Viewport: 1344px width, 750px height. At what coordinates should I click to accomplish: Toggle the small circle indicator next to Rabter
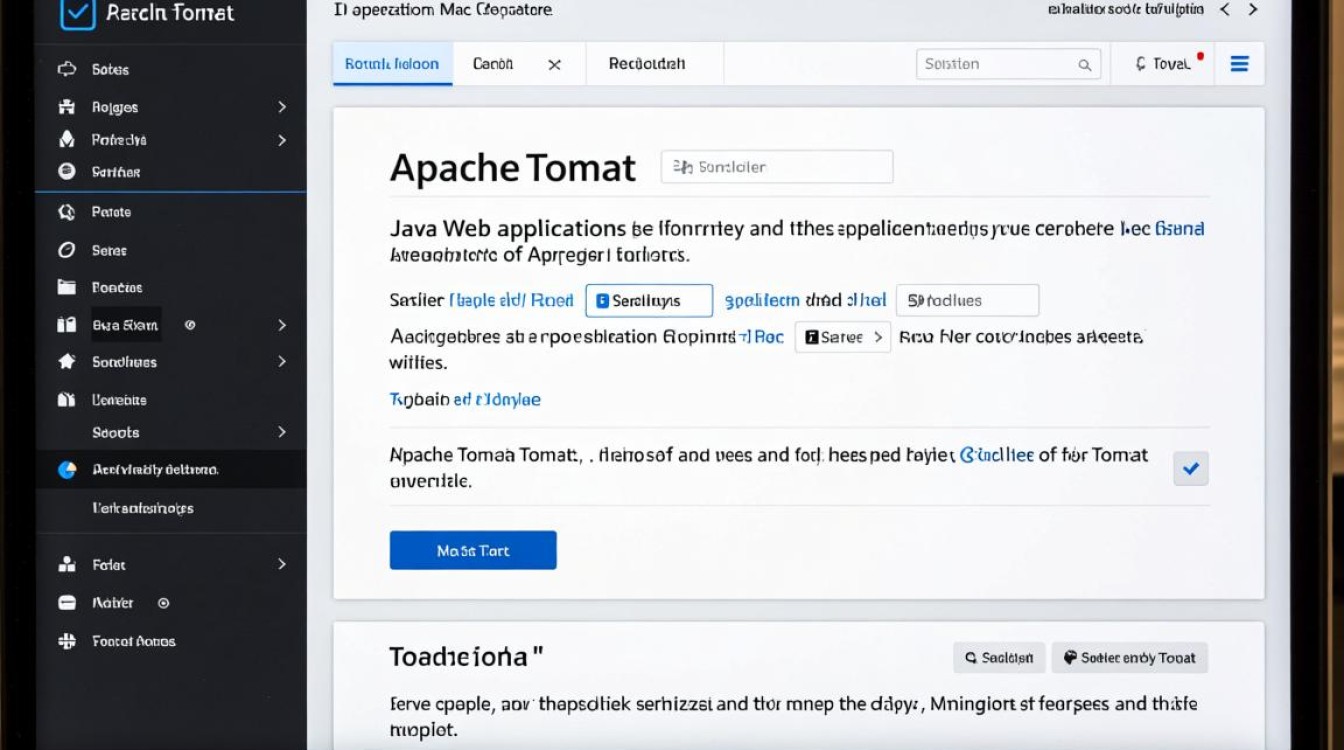pyautogui.click(x=164, y=603)
